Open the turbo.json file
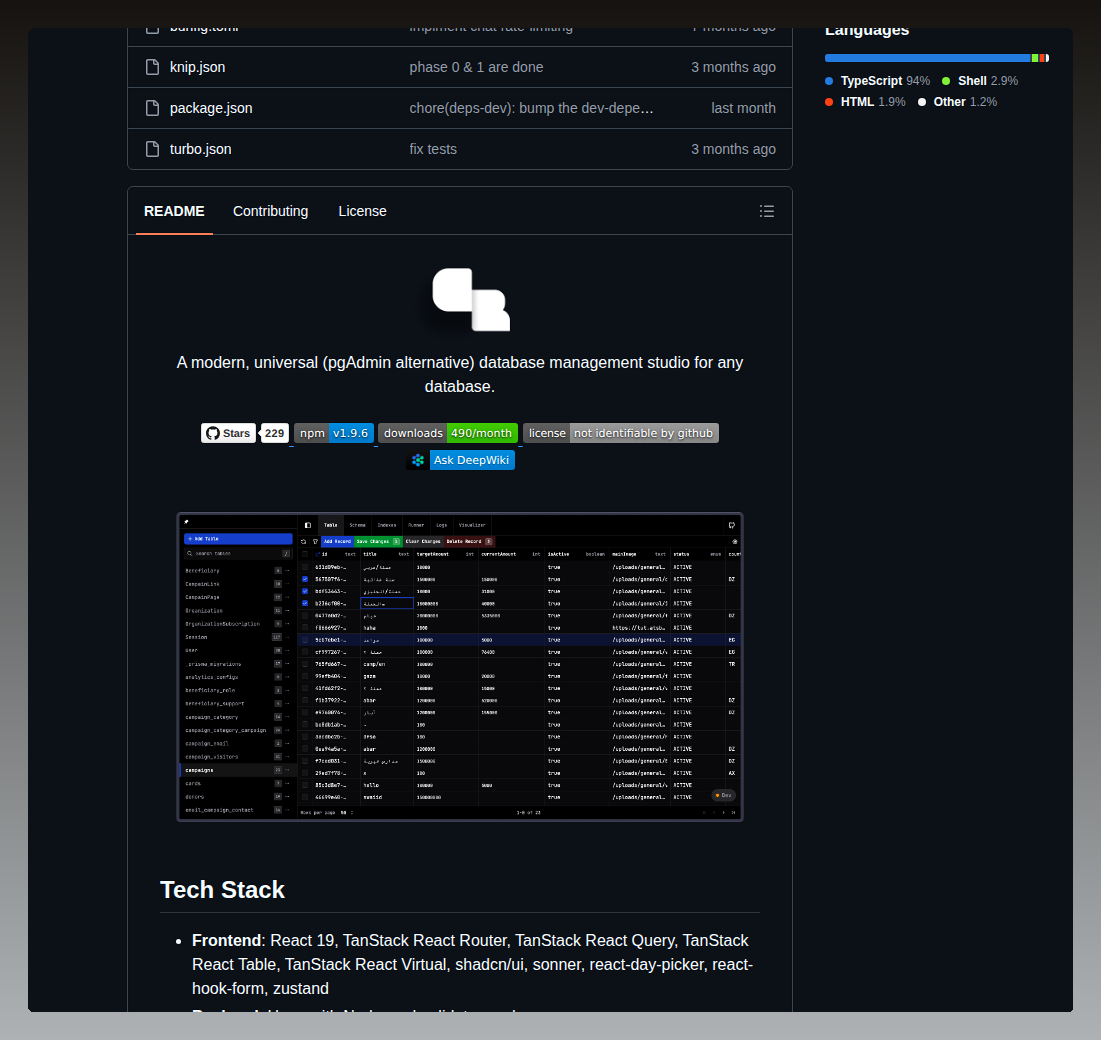This screenshot has width=1101, height=1040. point(200,149)
